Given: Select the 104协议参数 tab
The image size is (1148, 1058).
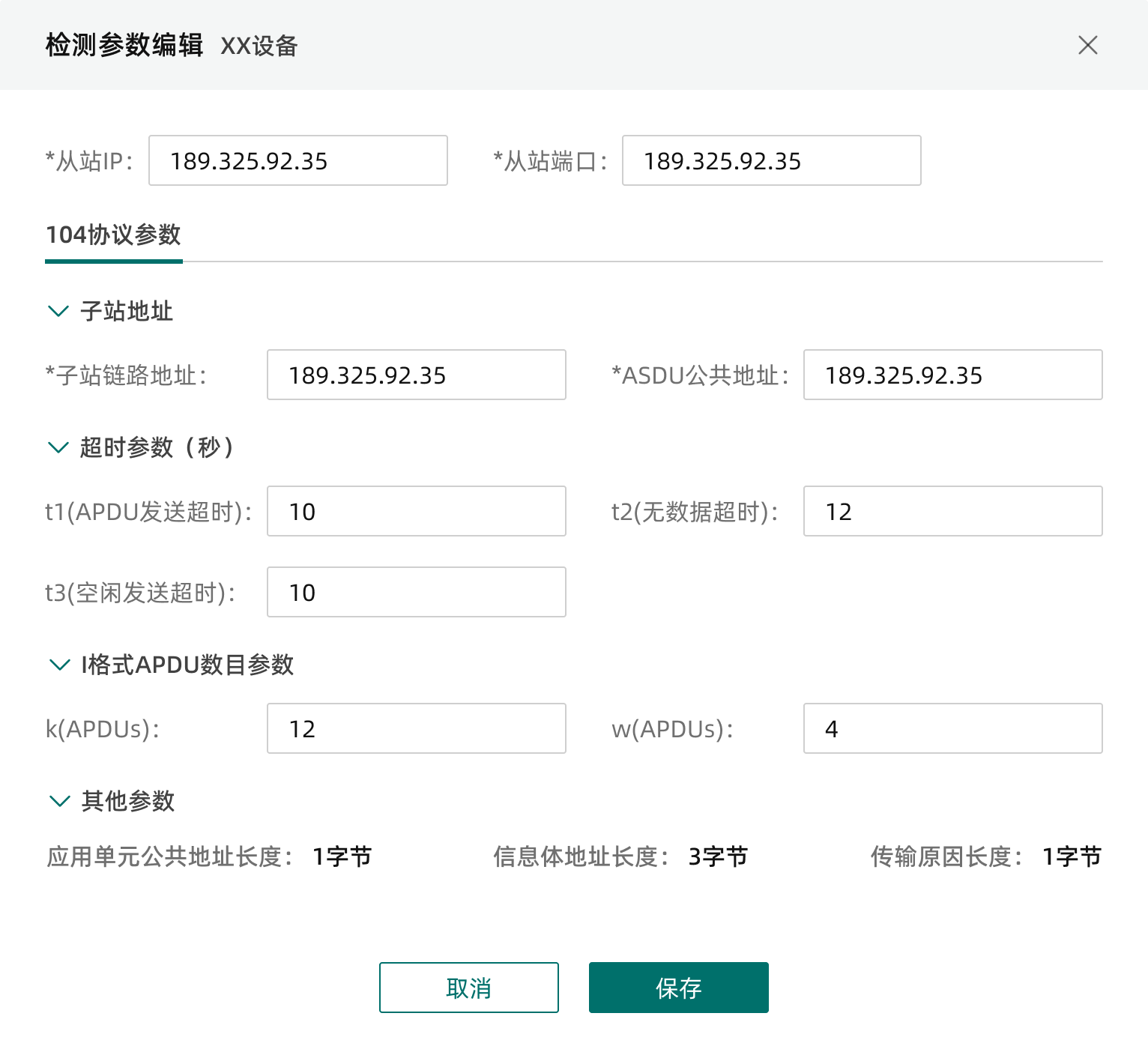Looking at the screenshot, I should click(x=114, y=235).
